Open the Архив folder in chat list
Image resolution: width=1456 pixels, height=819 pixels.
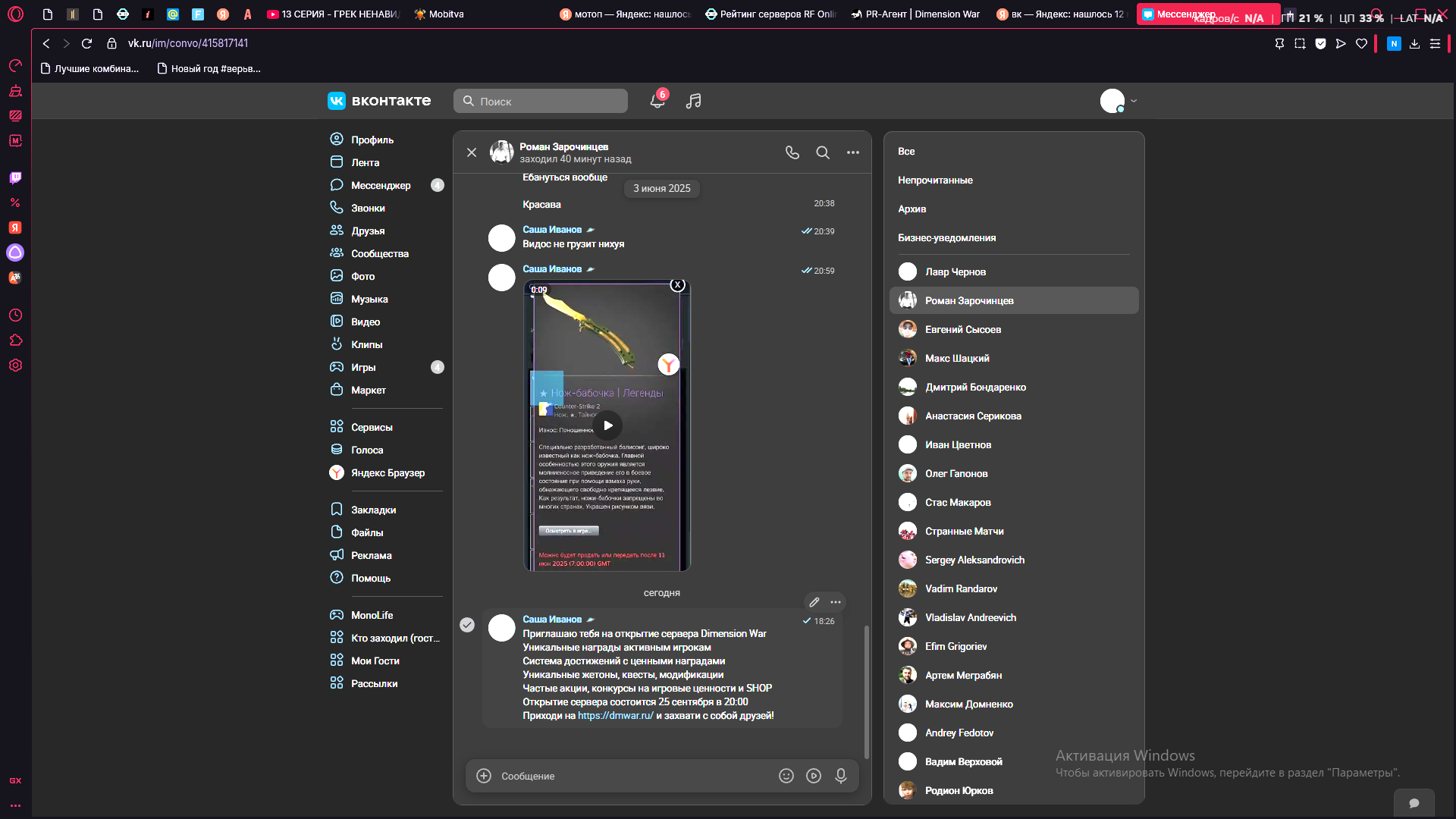[x=912, y=209]
